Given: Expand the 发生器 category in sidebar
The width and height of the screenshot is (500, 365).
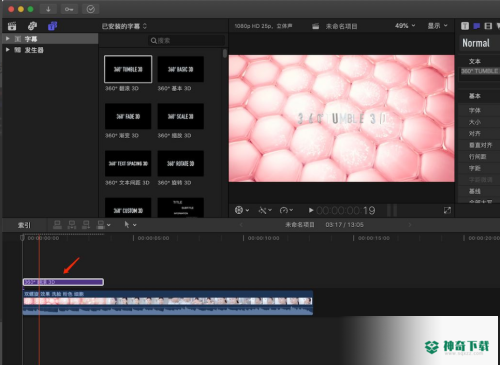Looking at the screenshot, I should click(7, 50).
